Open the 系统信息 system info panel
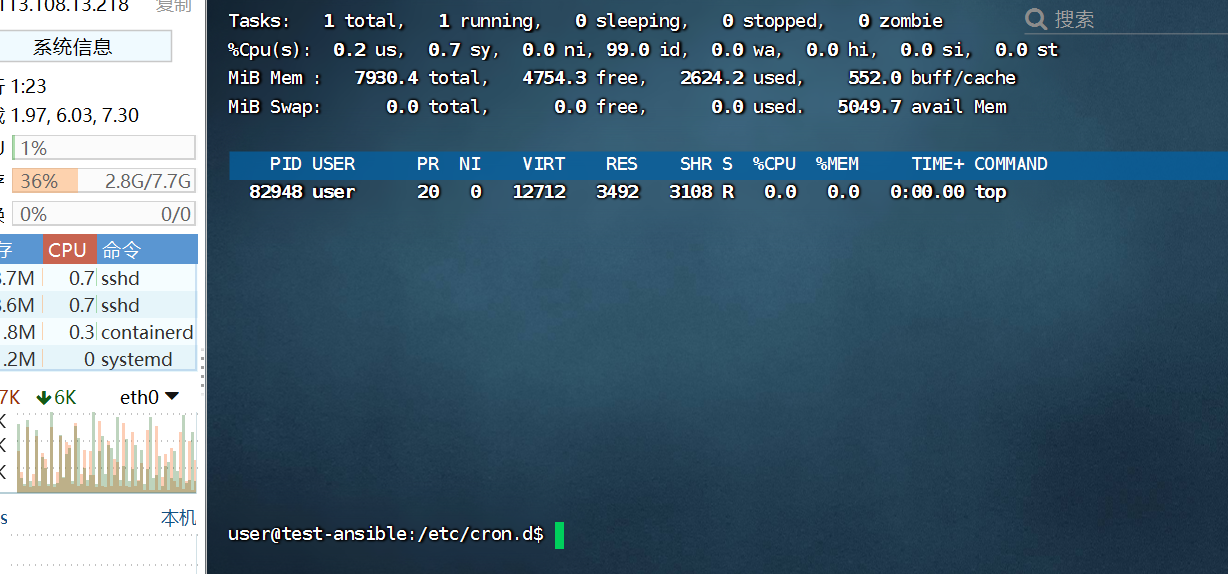This screenshot has height=574, width=1228. click(72, 46)
